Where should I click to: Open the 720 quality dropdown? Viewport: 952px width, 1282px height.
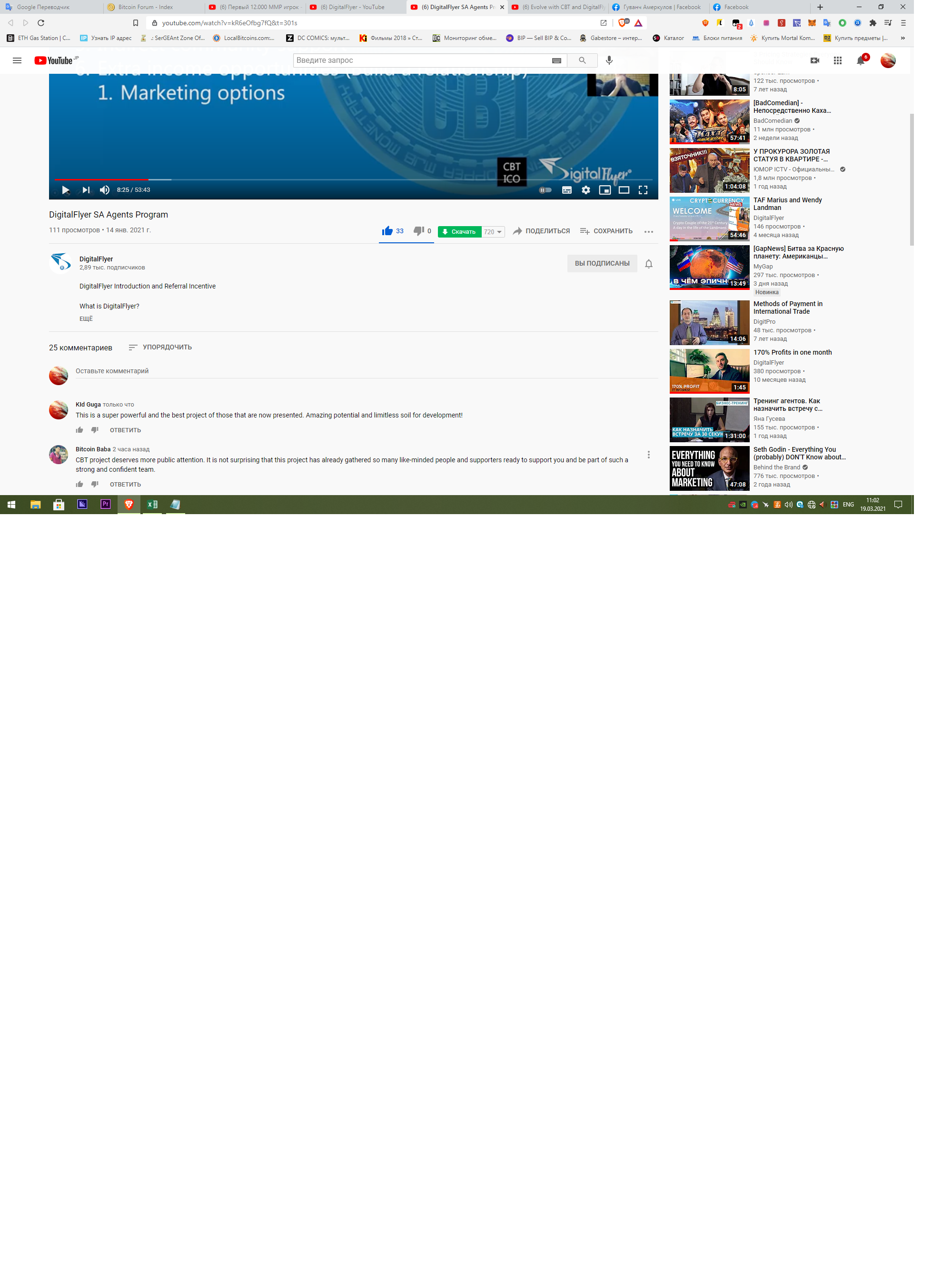[x=493, y=232]
